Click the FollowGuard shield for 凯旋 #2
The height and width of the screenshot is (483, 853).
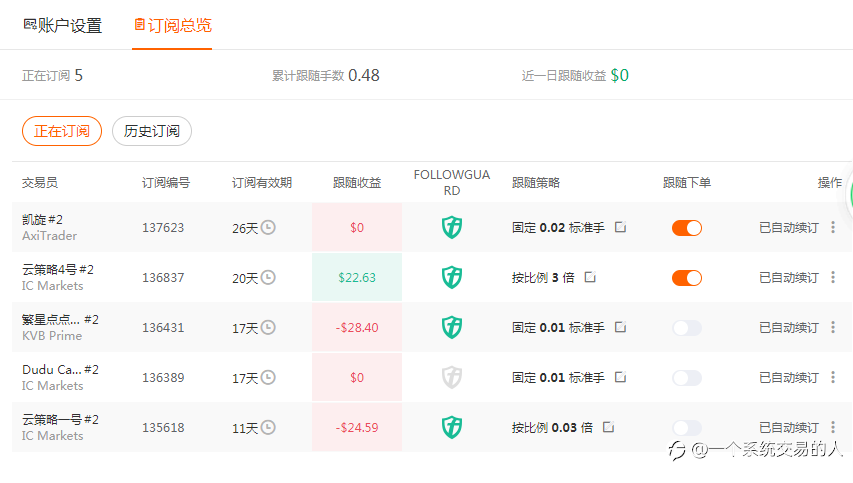click(x=452, y=227)
